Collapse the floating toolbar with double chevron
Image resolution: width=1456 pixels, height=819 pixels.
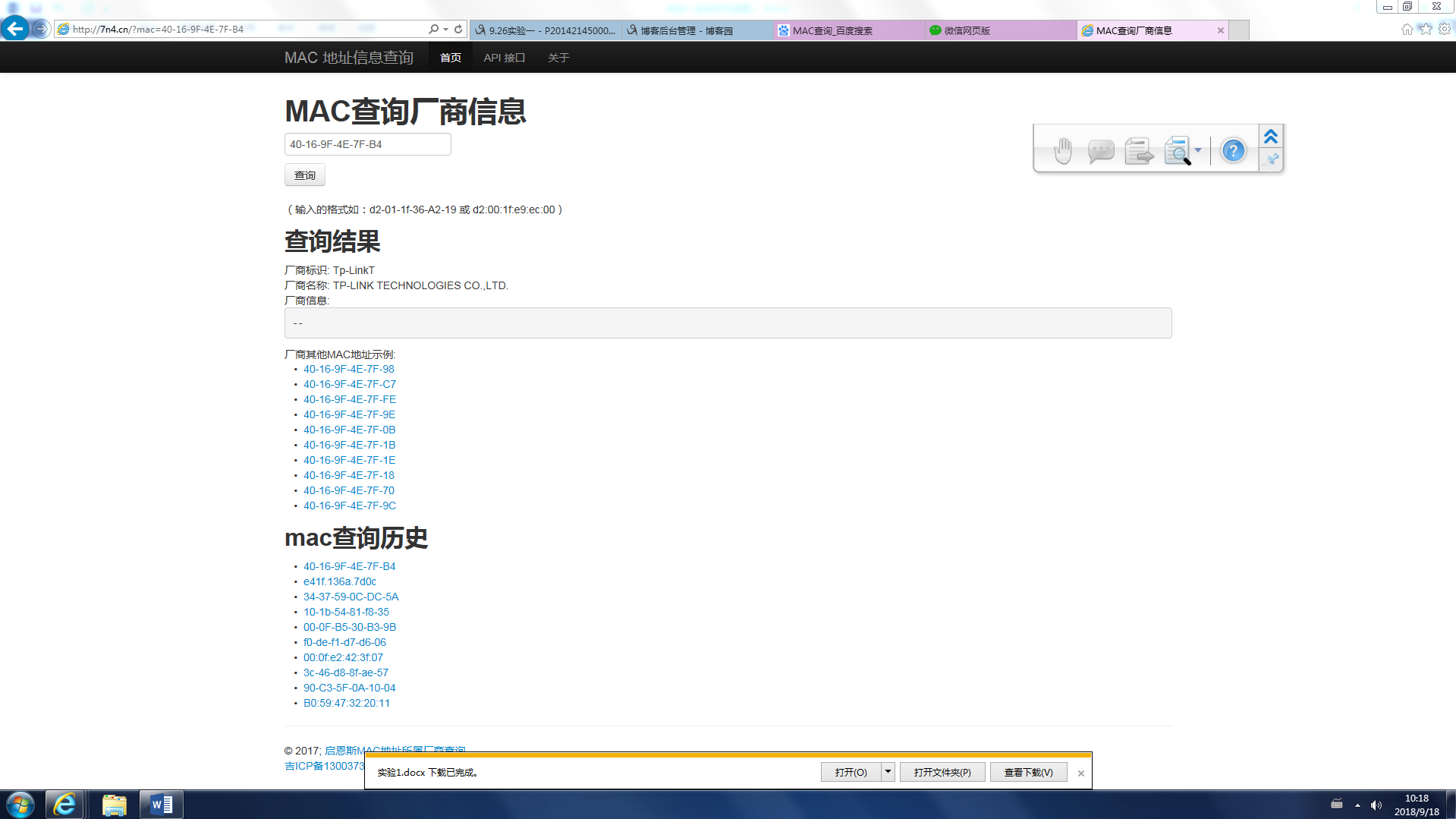point(1271,137)
